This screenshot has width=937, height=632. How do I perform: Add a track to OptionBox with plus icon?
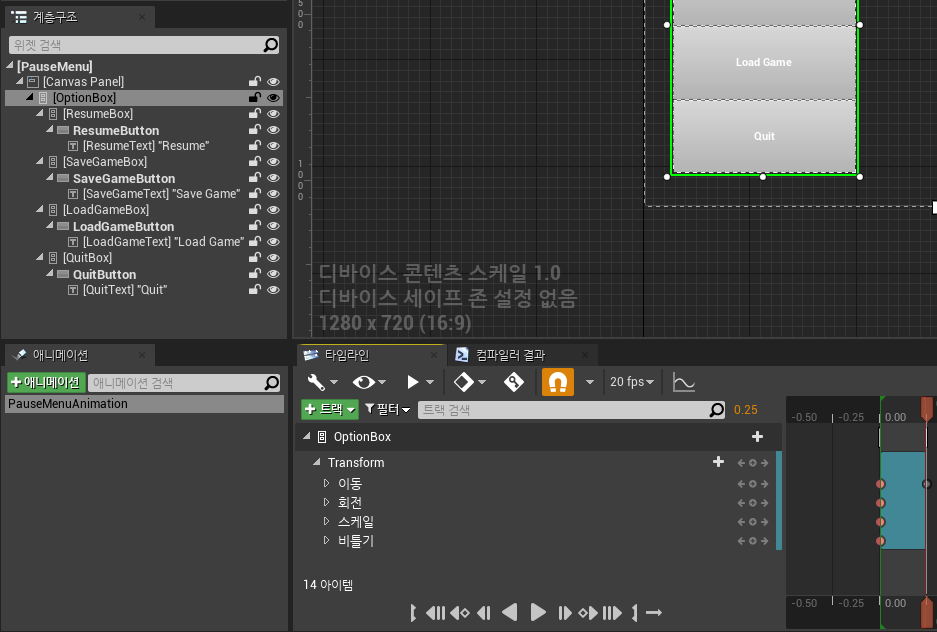pos(757,437)
